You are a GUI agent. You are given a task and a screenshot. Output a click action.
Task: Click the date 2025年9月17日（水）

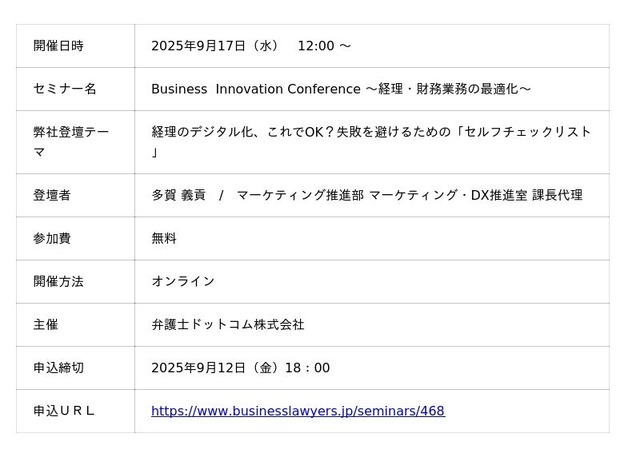[215, 46]
